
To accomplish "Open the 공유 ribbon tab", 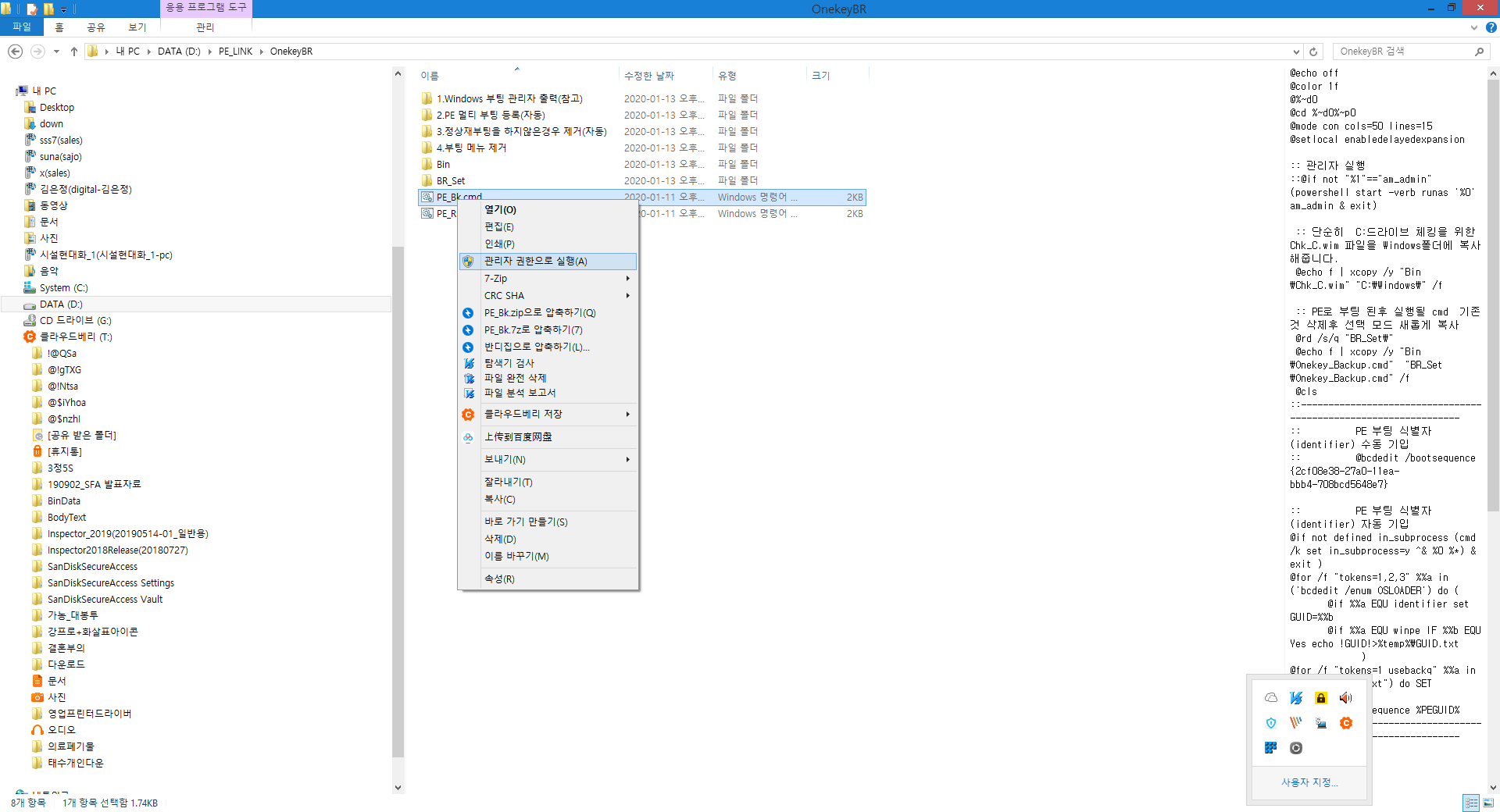I will [96, 27].
